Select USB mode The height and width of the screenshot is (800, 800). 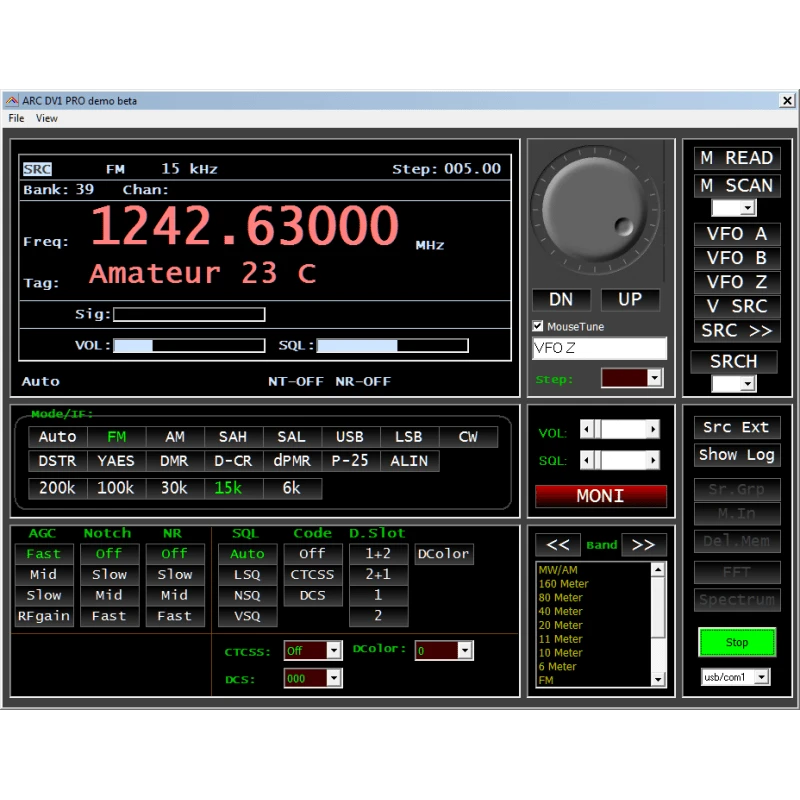coord(350,437)
